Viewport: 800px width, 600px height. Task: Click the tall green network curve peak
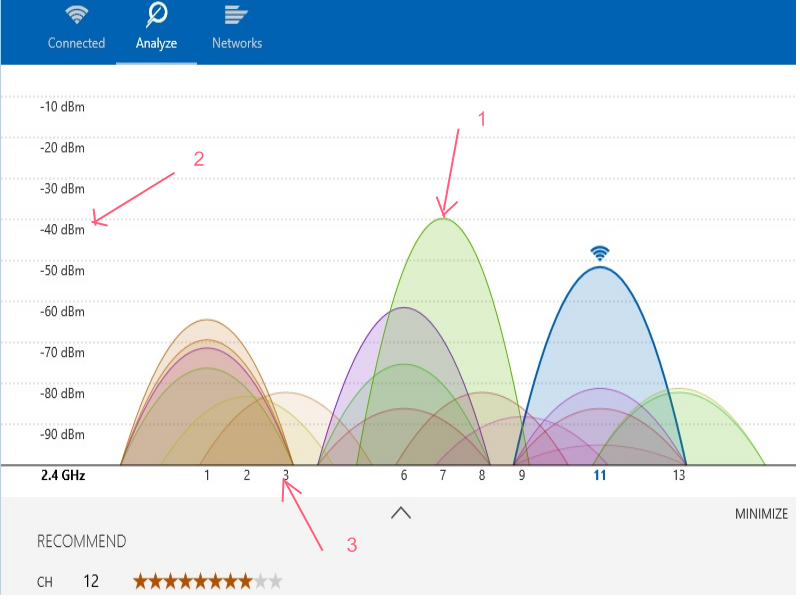[x=443, y=224]
